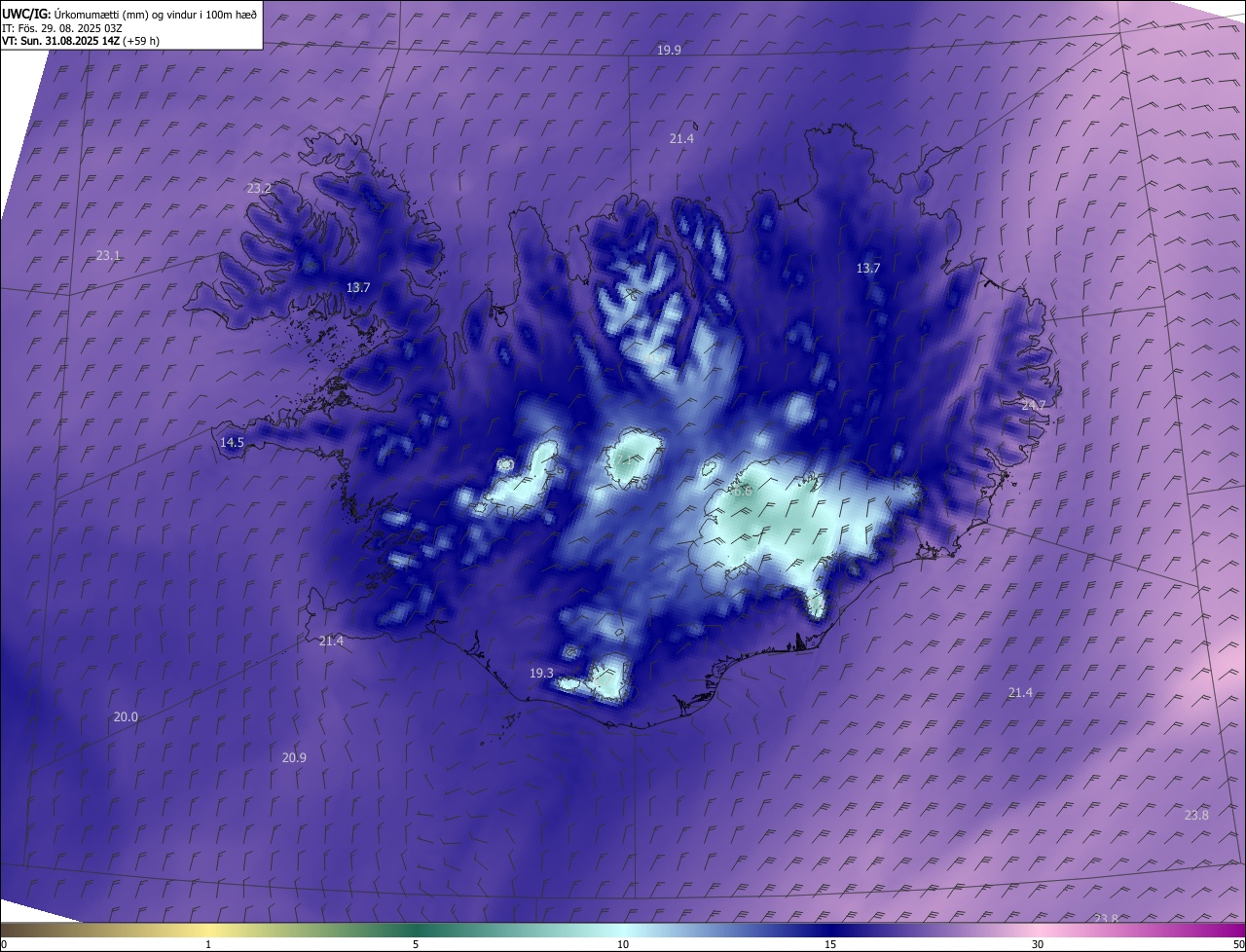Click the valid time line 'VT: Sun. 31.08.2025 14Z (+59 h)'
The width and height of the screenshot is (1246, 952).
80,41
